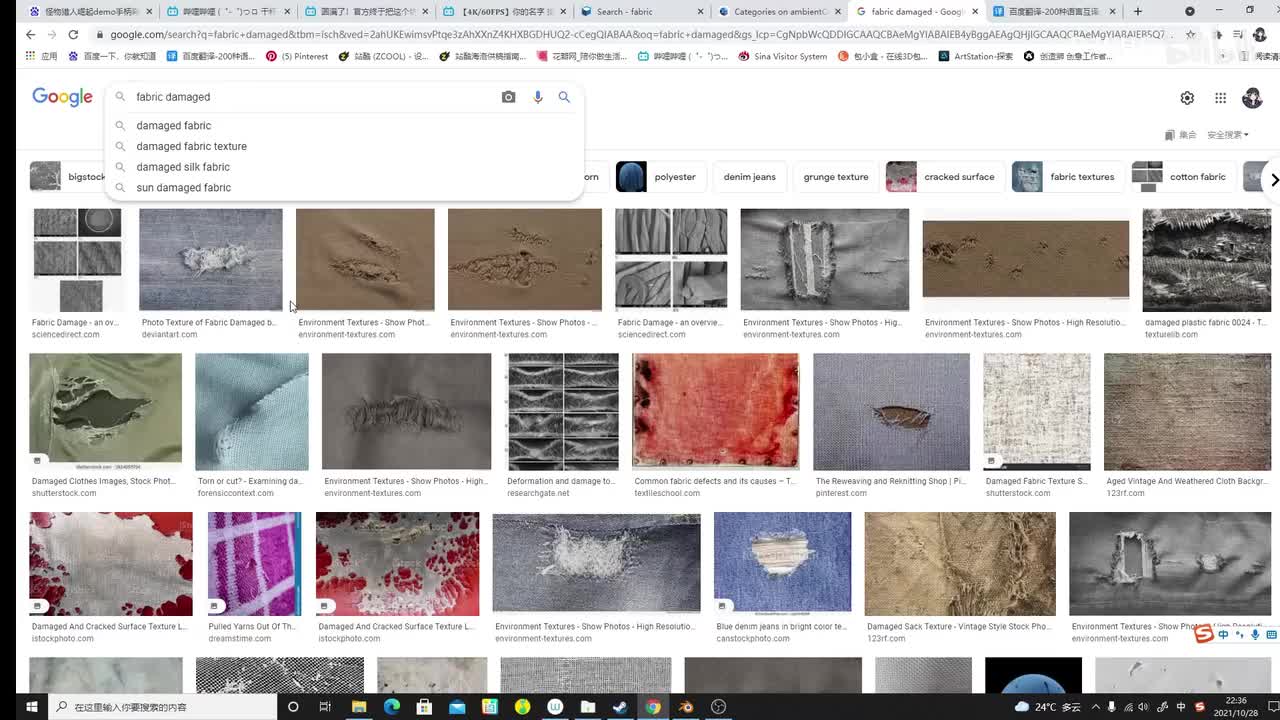The image size is (1280, 720).
Task: Reload the page with the refresh icon
Action: click(x=73, y=34)
